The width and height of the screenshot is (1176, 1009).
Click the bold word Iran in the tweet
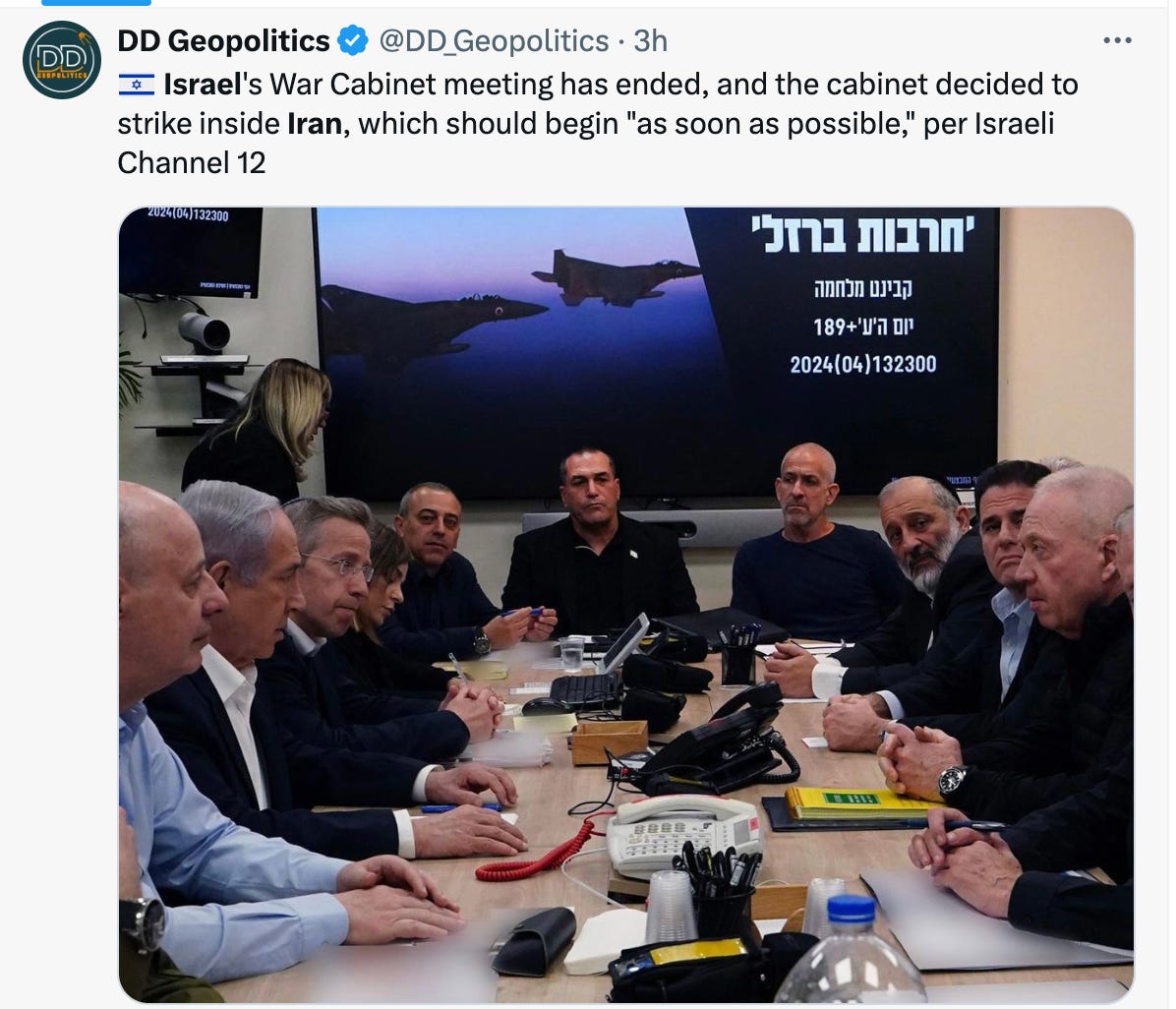(315, 124)
